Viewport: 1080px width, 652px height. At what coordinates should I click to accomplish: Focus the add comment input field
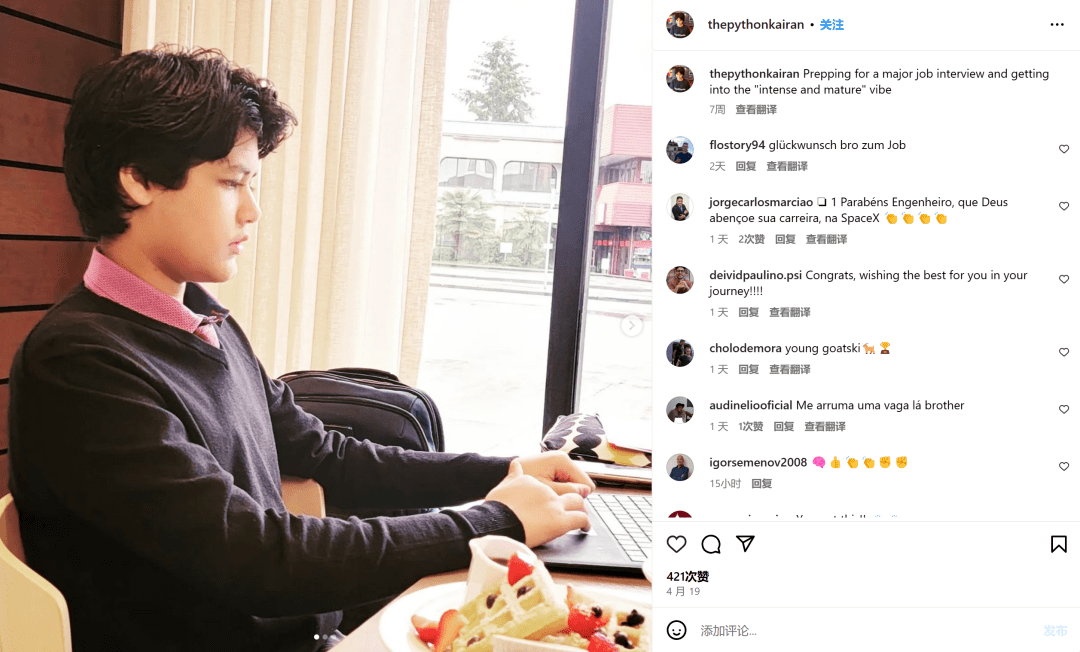tap(868, 630)
